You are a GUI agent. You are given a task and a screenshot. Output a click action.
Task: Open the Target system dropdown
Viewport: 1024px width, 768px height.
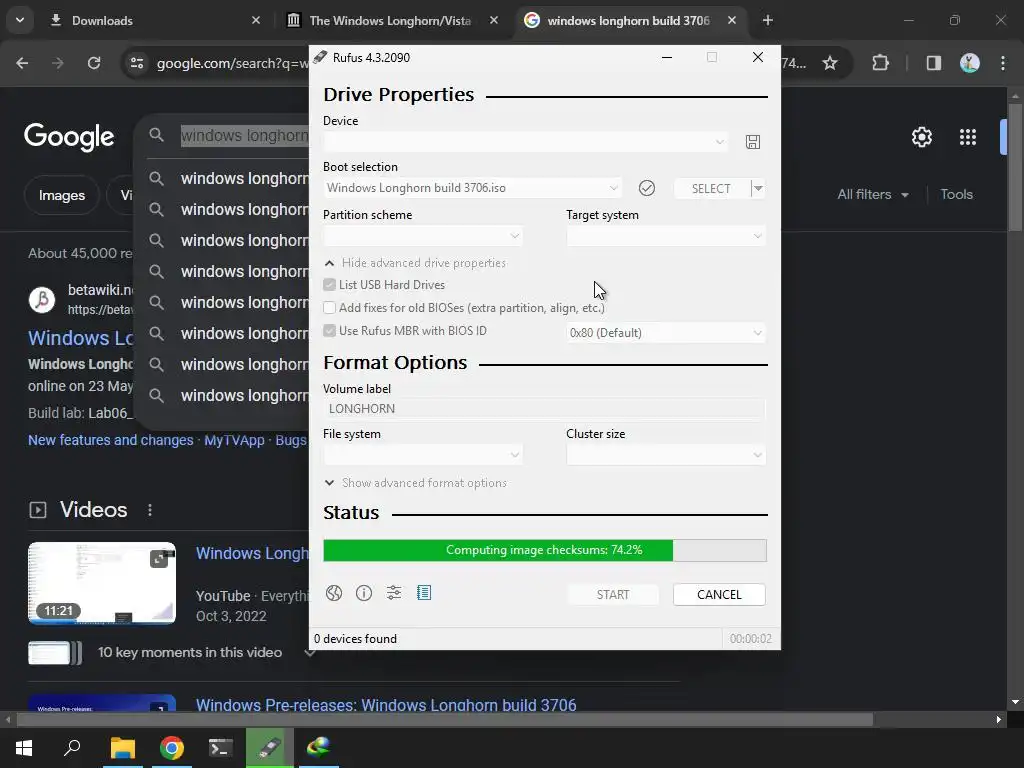point(665,236)
